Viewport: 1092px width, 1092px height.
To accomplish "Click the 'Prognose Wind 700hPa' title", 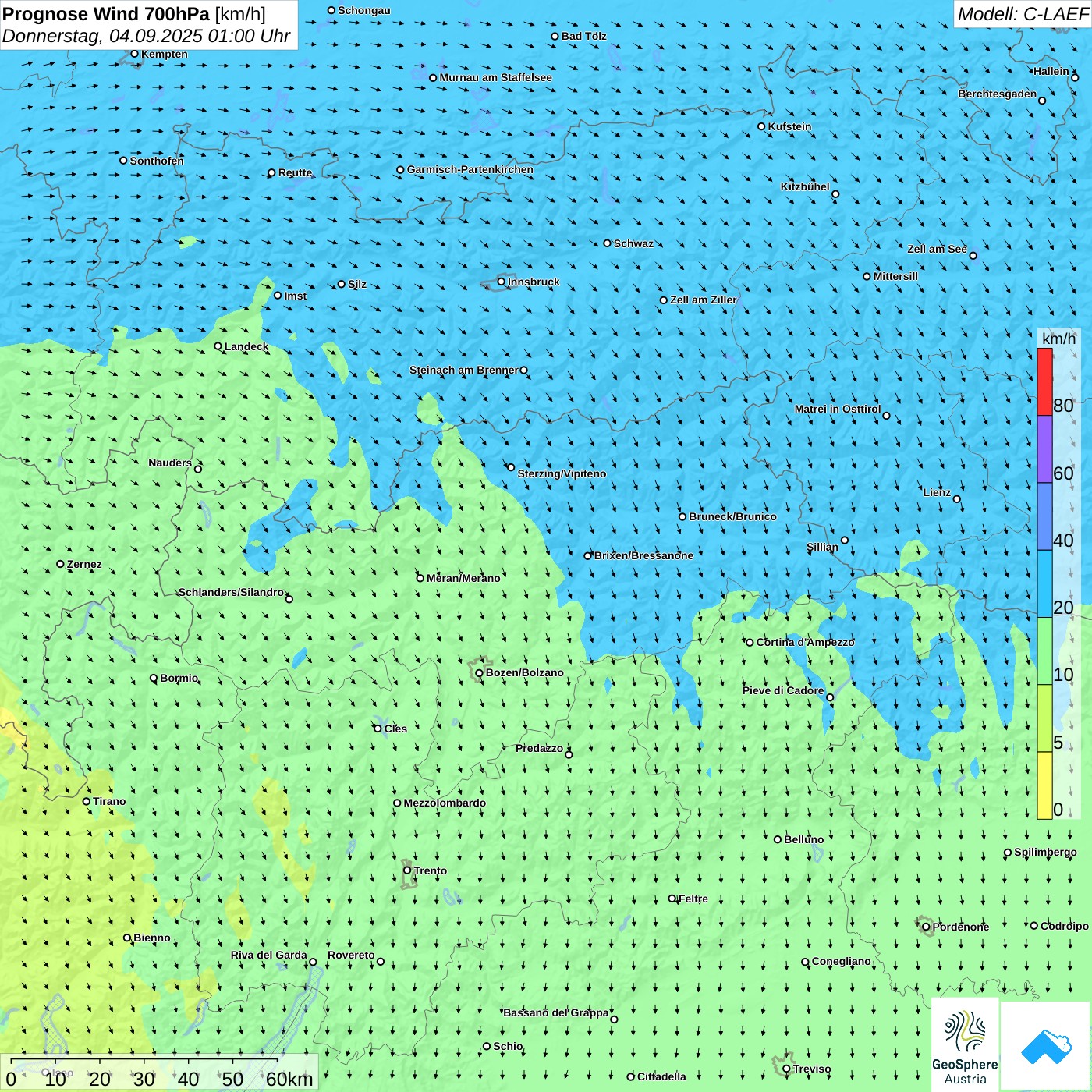I will click(x=107, y=14).
